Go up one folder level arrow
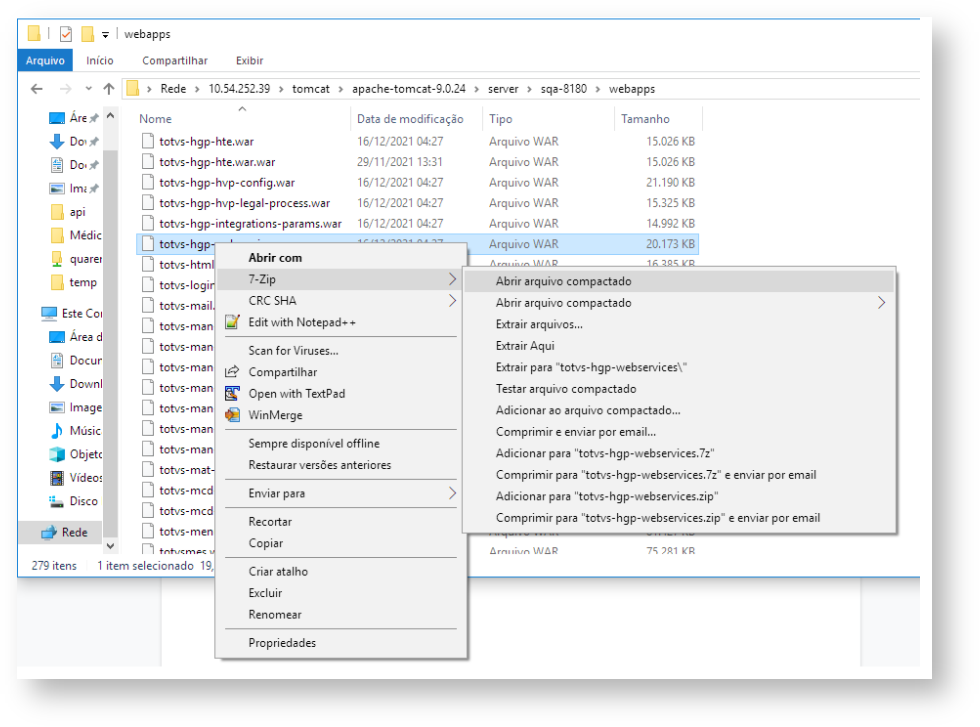 pyautogui.click(x=109, y=89)
